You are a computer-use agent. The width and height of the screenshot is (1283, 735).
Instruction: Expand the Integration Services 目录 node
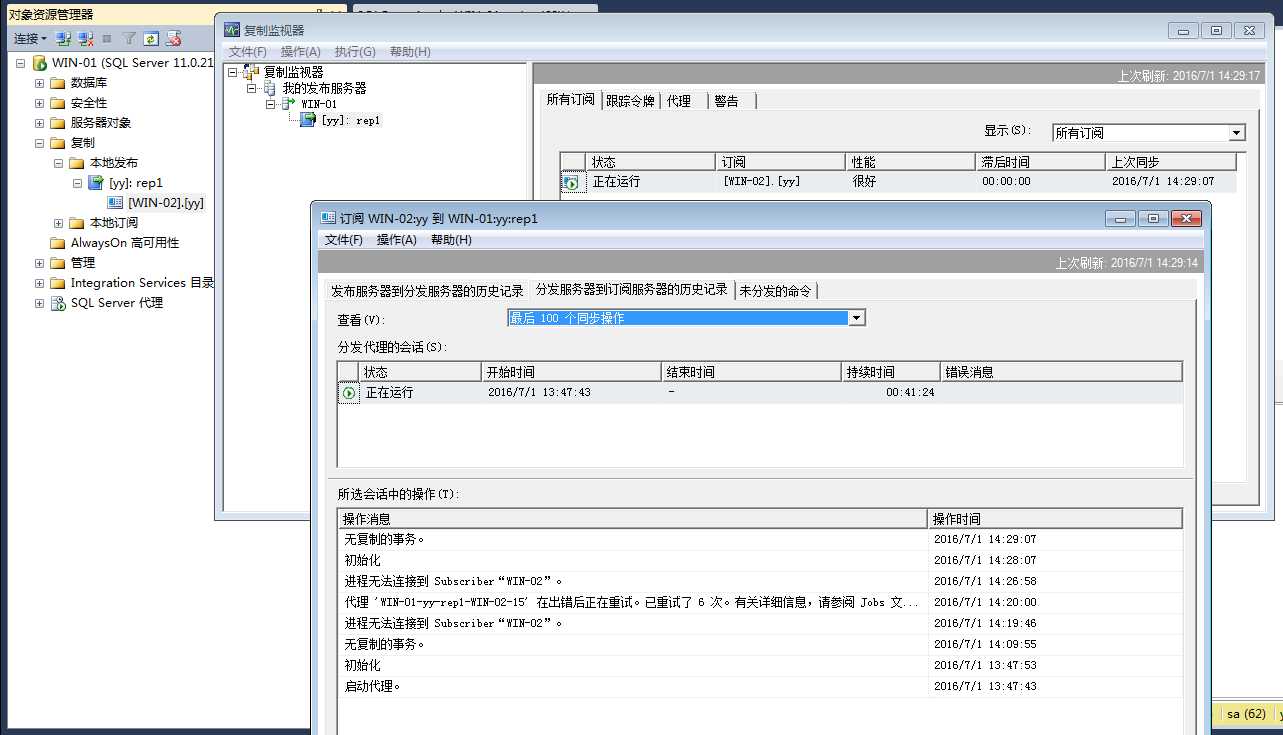tap(39, 283)
